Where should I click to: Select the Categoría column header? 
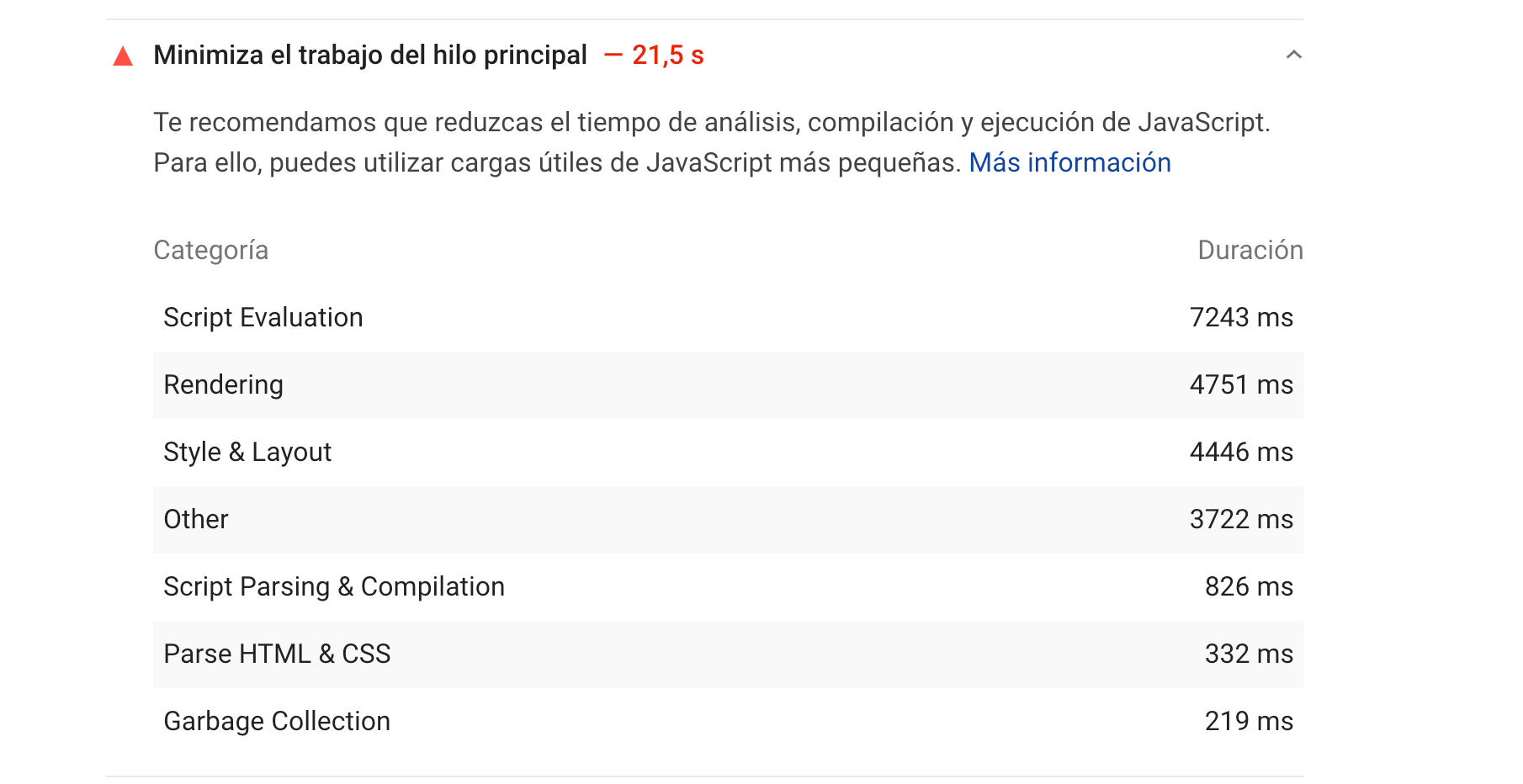(x=211, y=250)
